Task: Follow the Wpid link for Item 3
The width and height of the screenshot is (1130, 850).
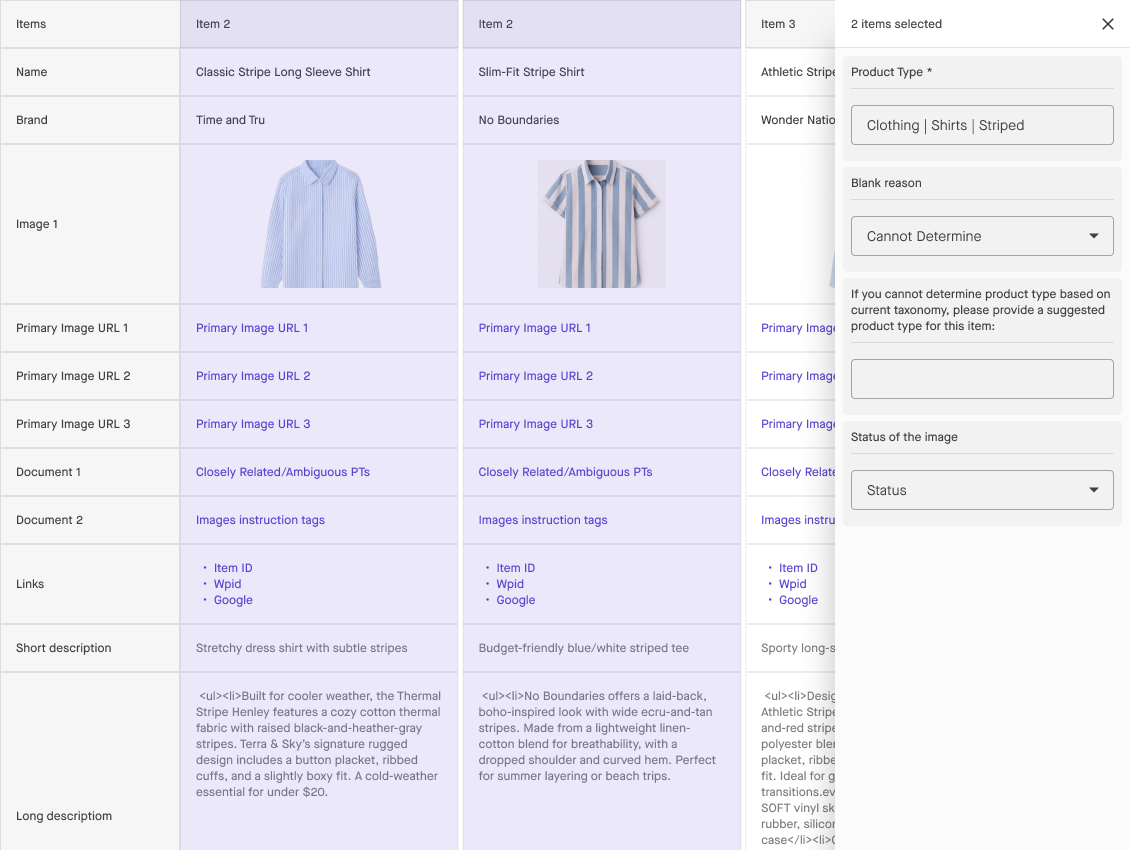Action: [792, 584]
